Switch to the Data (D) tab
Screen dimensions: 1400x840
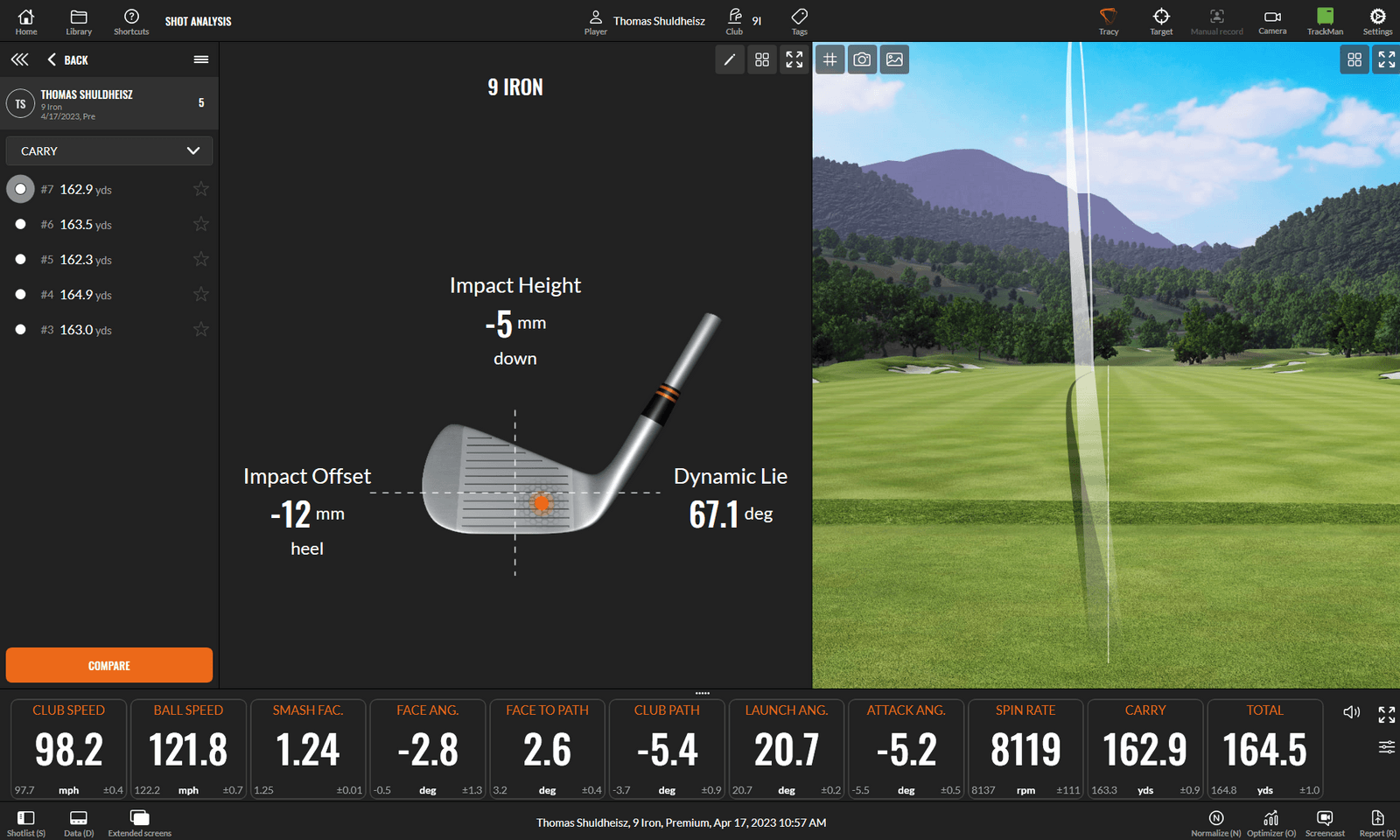(78, 821)
